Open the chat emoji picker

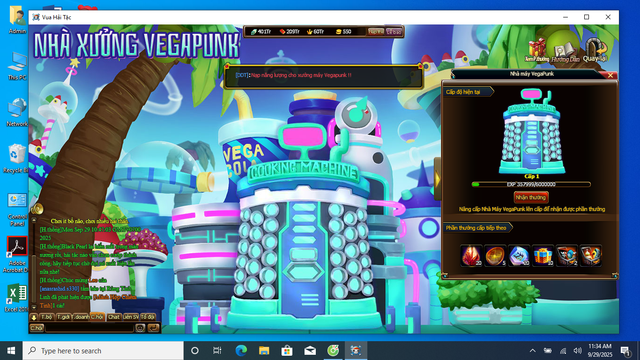pyautogui.click(x=140, y=328)
